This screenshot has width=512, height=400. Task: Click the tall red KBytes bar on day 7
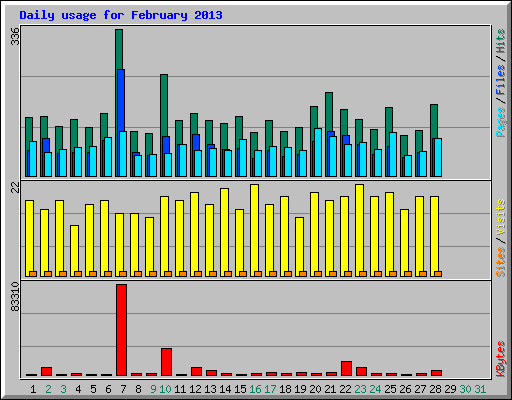121,330
